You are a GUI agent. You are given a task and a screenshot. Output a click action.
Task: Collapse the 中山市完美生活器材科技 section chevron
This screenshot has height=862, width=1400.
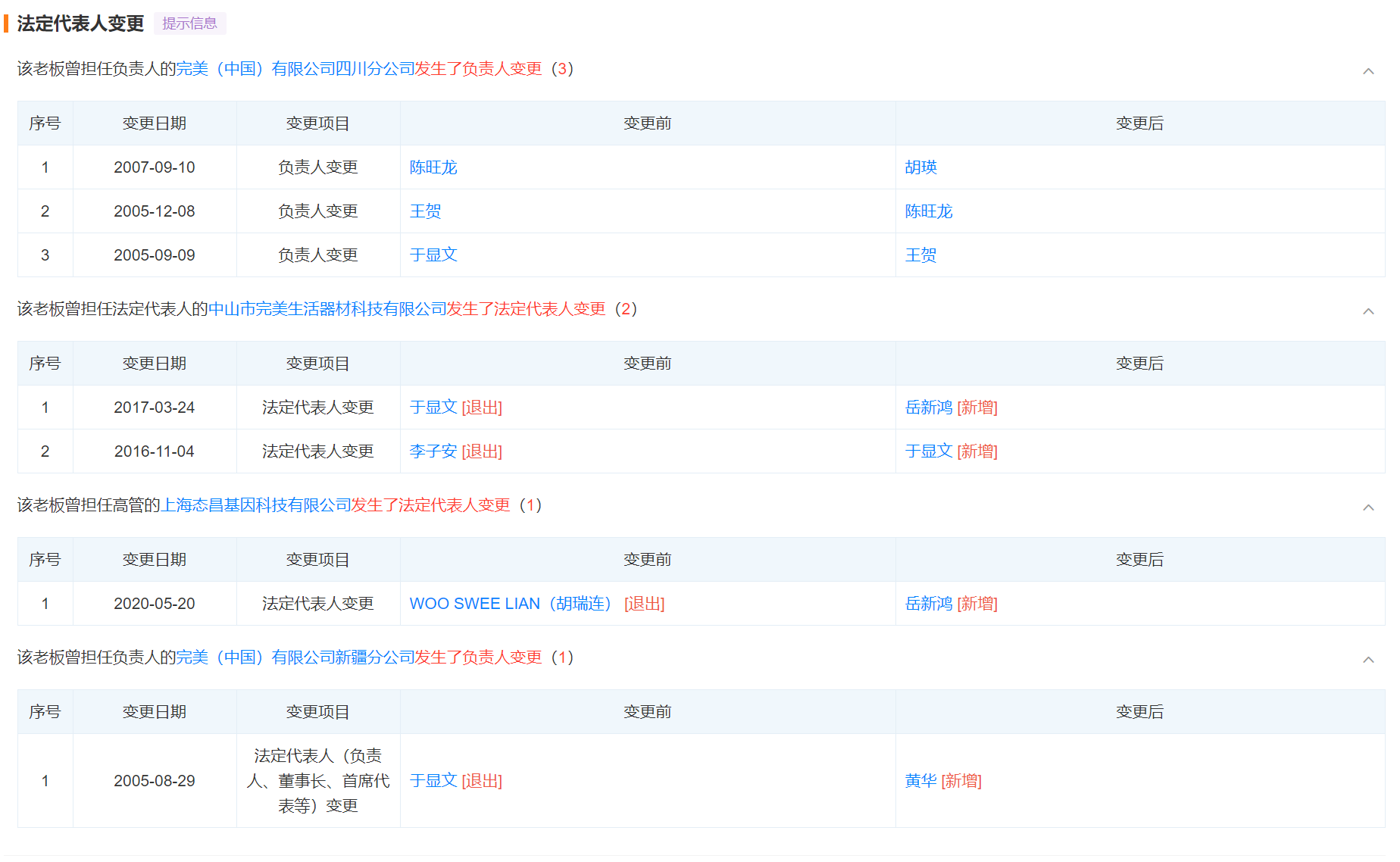pos(1368,311)
